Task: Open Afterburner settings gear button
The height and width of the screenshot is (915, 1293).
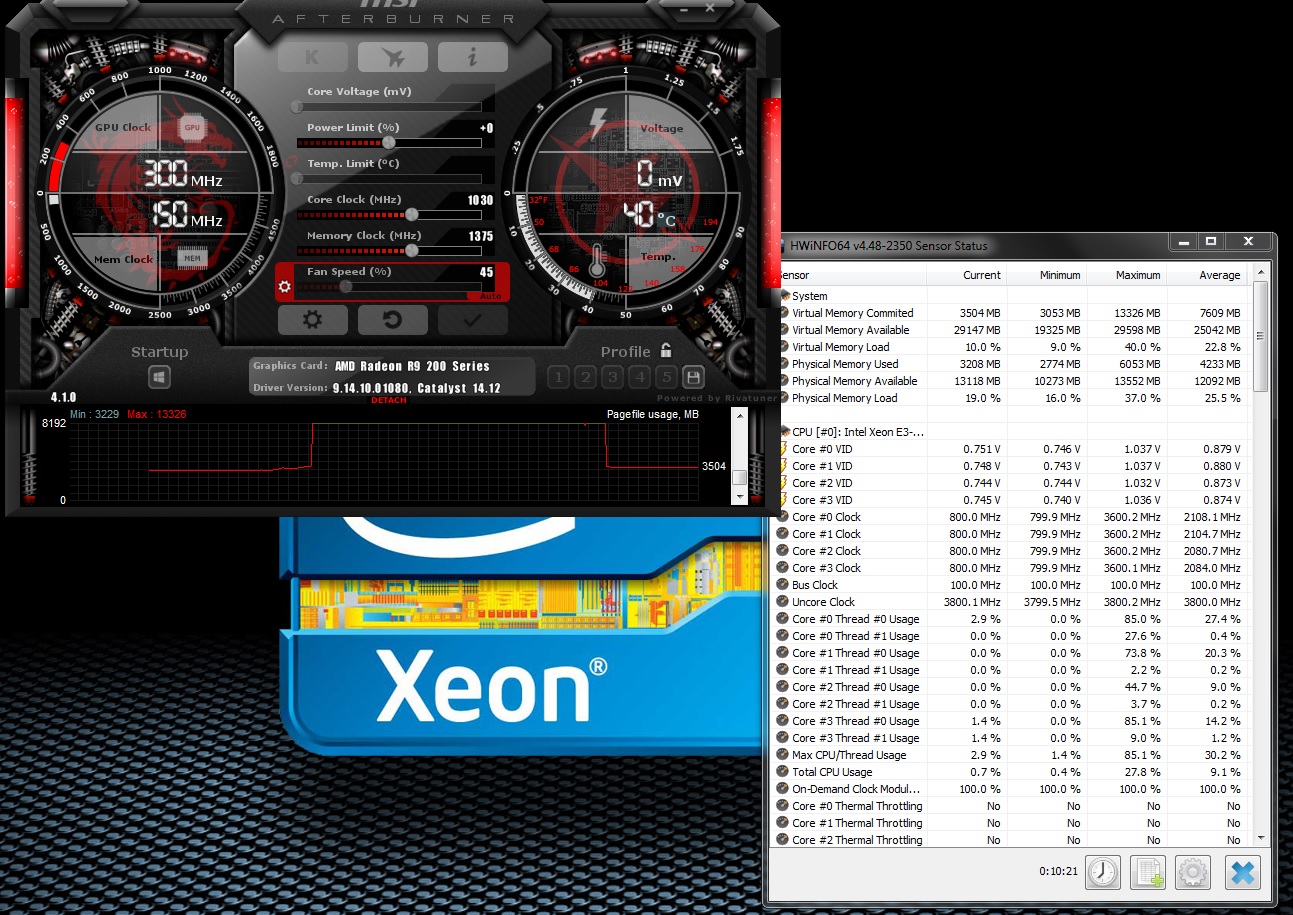Action: 312,320
